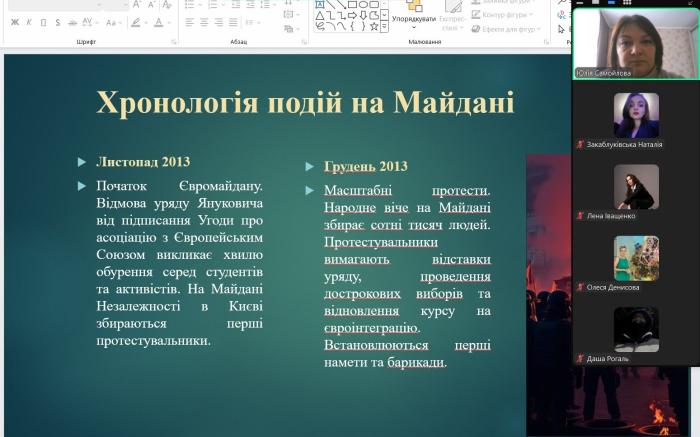The image size is (700, 437).
Task: Toggle italic formatting (К) in the ribbon
Action: (x=28, y=22)
